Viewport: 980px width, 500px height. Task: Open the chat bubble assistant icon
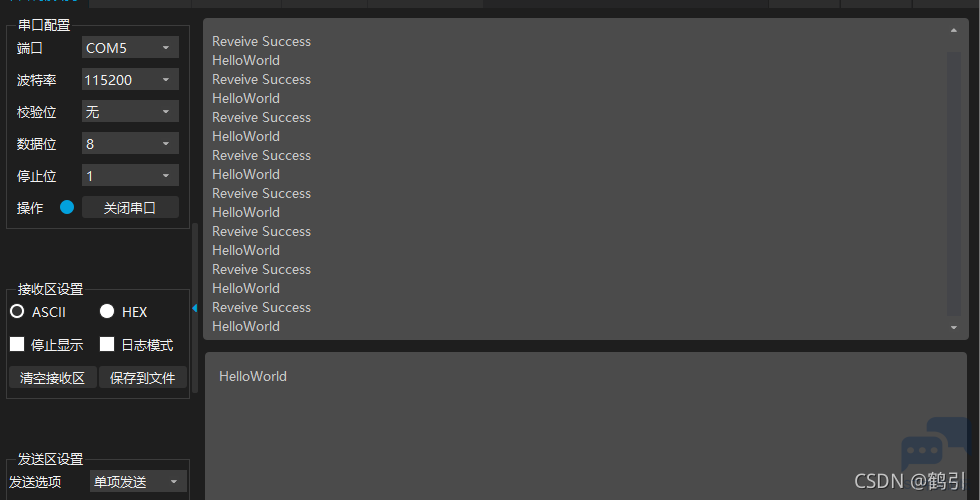click(x=933, y=448)
